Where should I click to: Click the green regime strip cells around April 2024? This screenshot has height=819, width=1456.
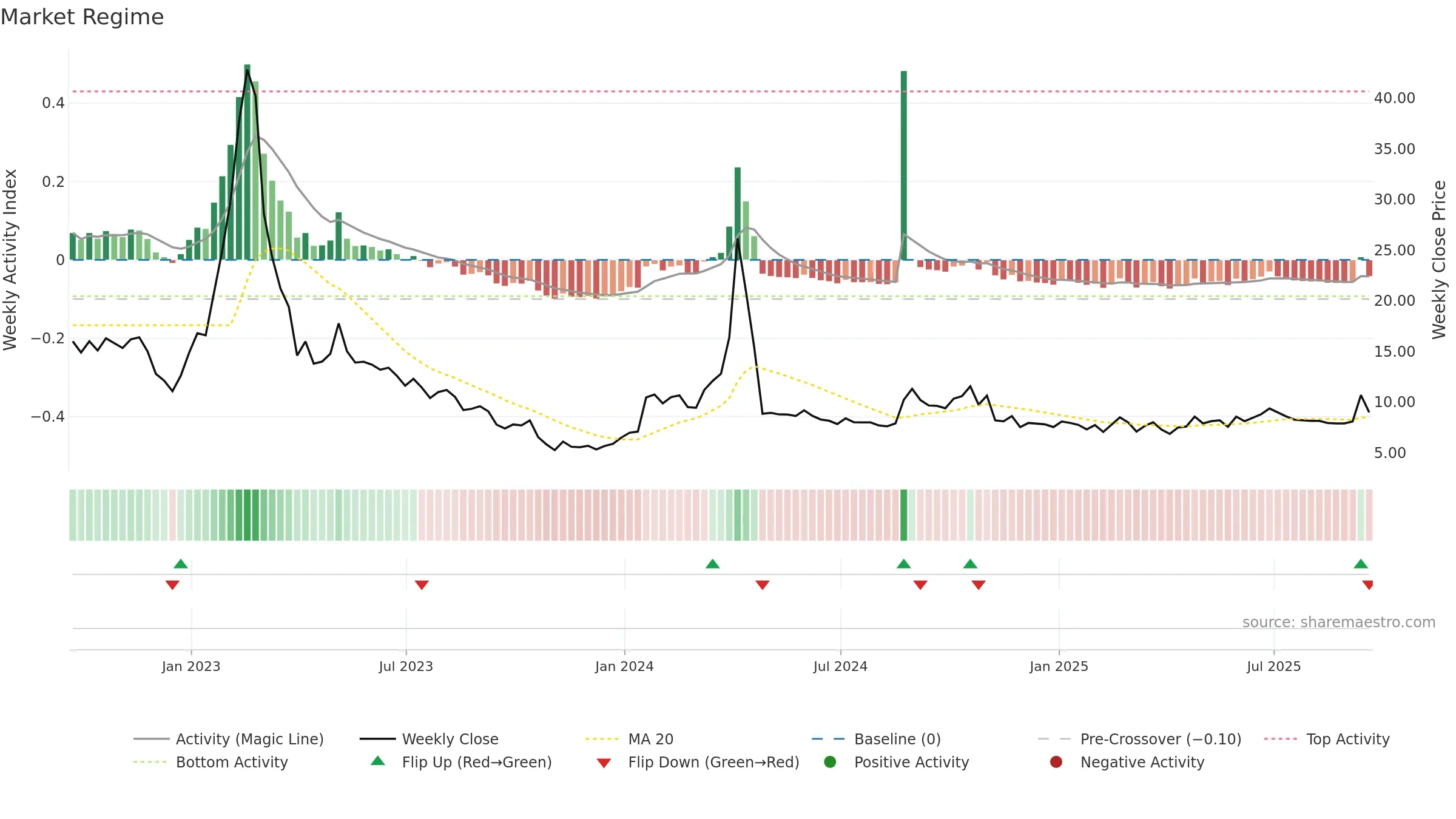pyautogui.click(x=733, y=515)
